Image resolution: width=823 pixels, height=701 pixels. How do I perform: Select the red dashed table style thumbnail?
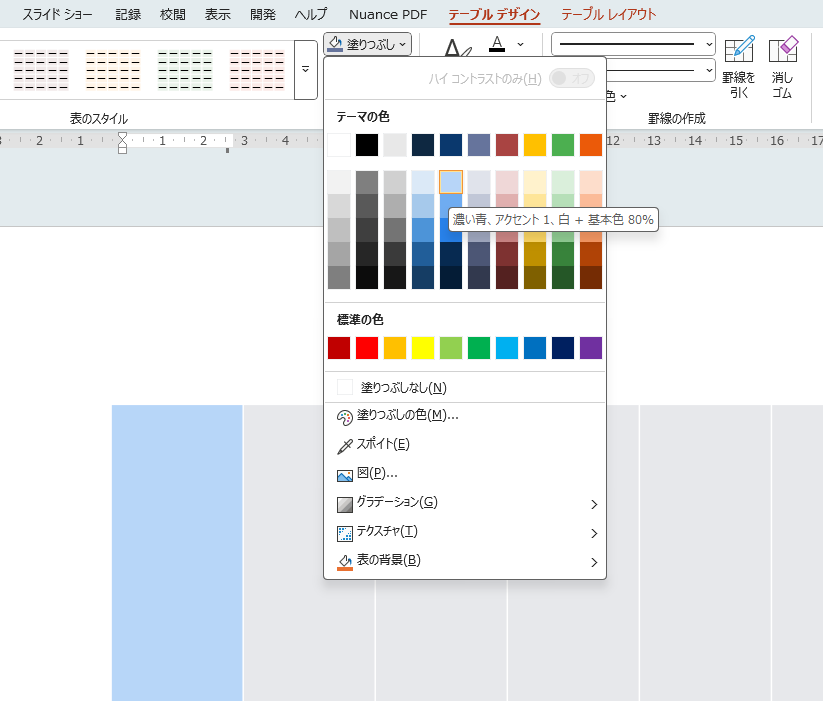pos(257,70)
